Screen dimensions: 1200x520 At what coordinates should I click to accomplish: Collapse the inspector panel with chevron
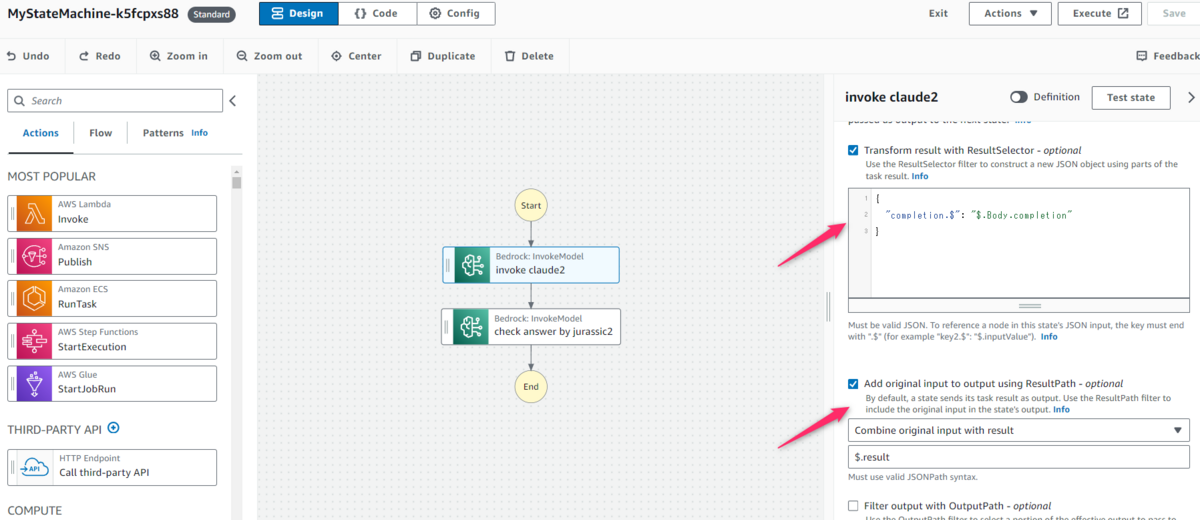pos(1190,97)
